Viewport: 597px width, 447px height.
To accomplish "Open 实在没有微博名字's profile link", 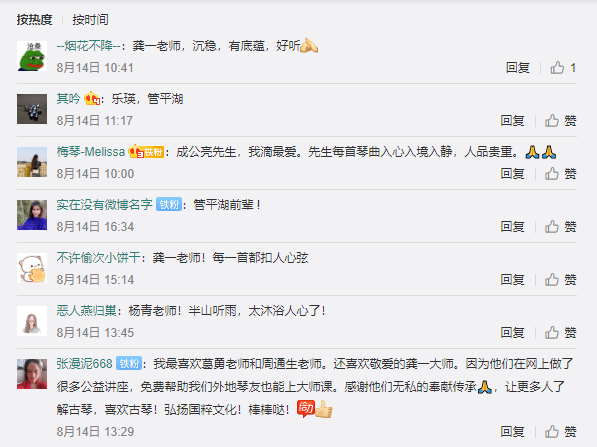I will [104, 205].
